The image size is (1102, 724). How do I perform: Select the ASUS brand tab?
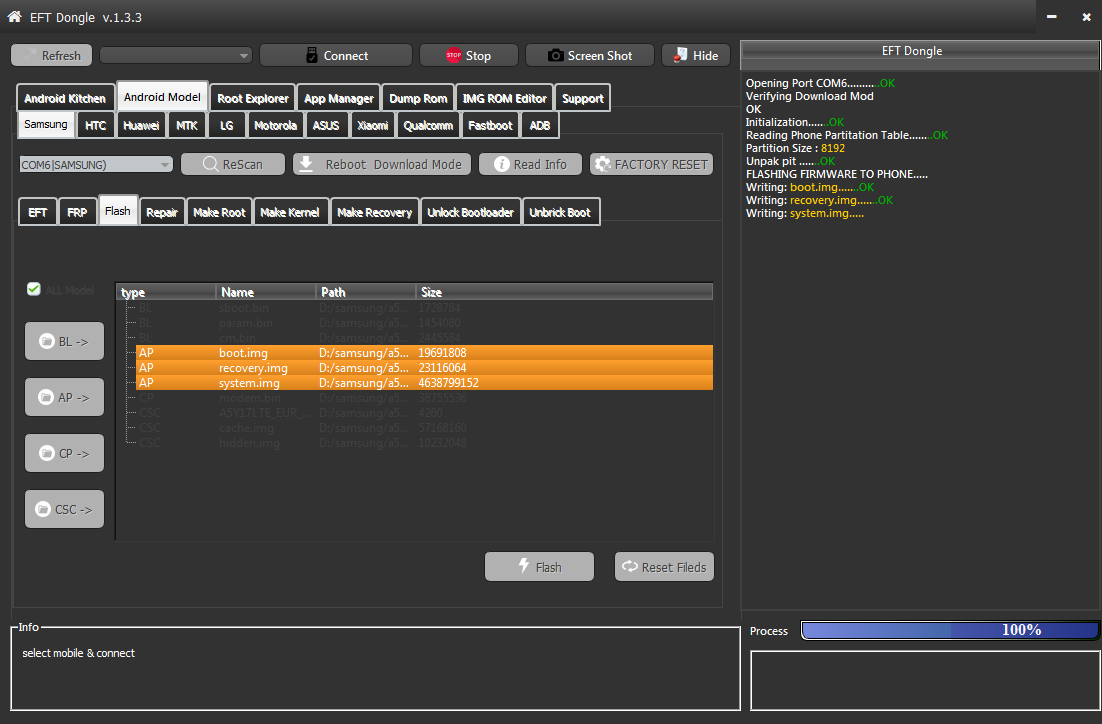coord(326,126)
